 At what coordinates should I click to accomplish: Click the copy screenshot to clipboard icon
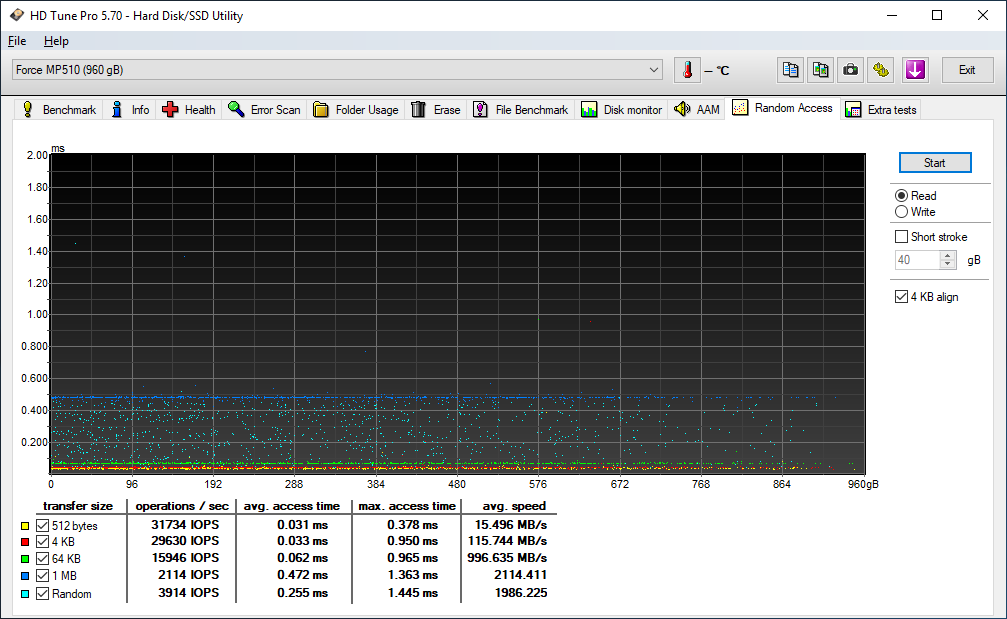click(820, 70)
